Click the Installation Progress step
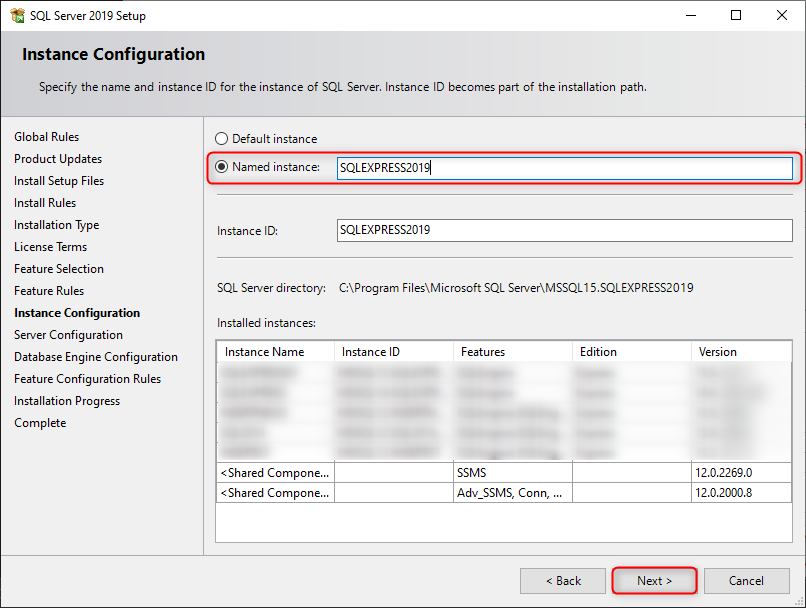The width and height of the screenshot is (806, 608). (67, 401)
